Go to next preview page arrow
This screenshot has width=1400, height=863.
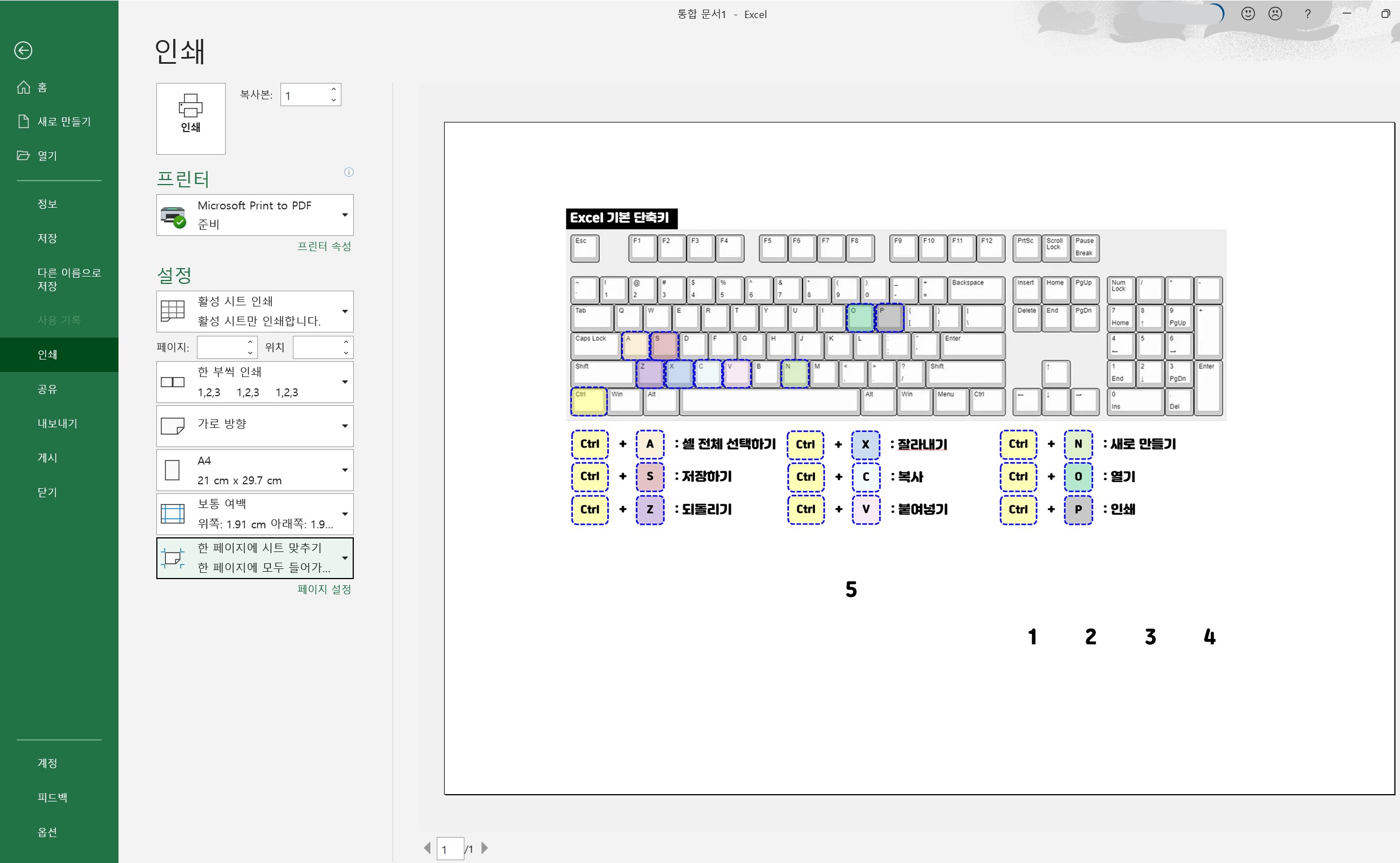[x=484, y=848]
